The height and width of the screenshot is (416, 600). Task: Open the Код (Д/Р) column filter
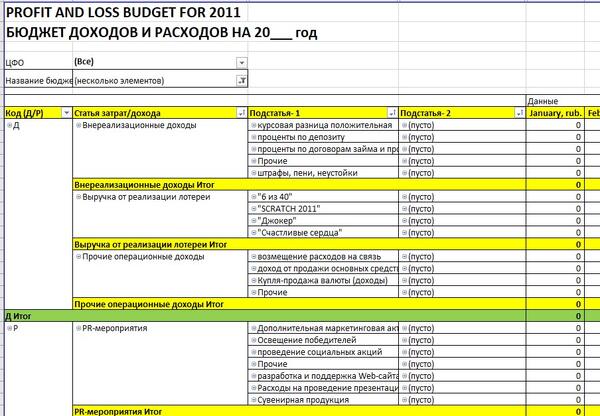tap(66, 114)
